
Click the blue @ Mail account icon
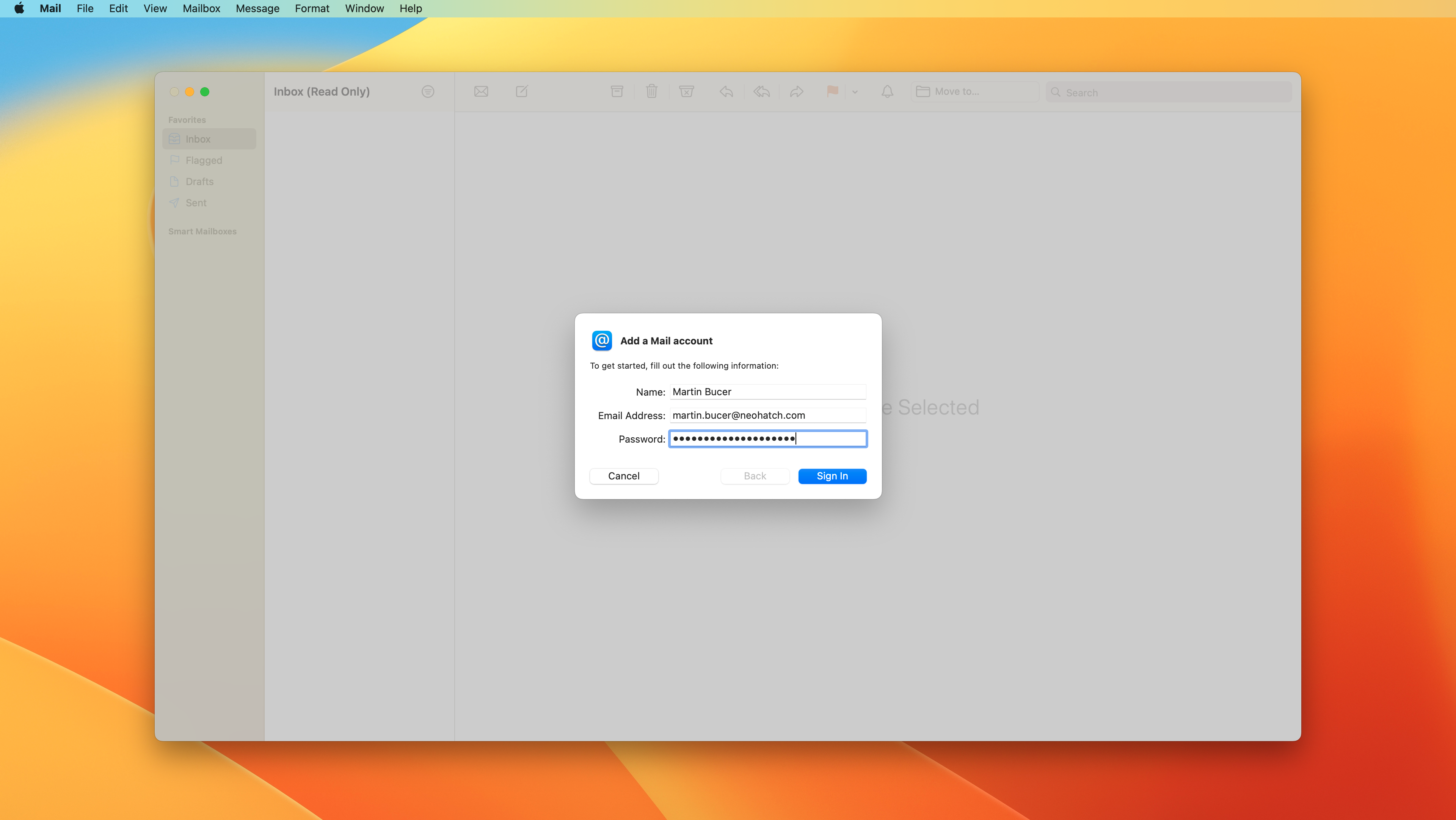pyautogui.click(x=601, y=341)
